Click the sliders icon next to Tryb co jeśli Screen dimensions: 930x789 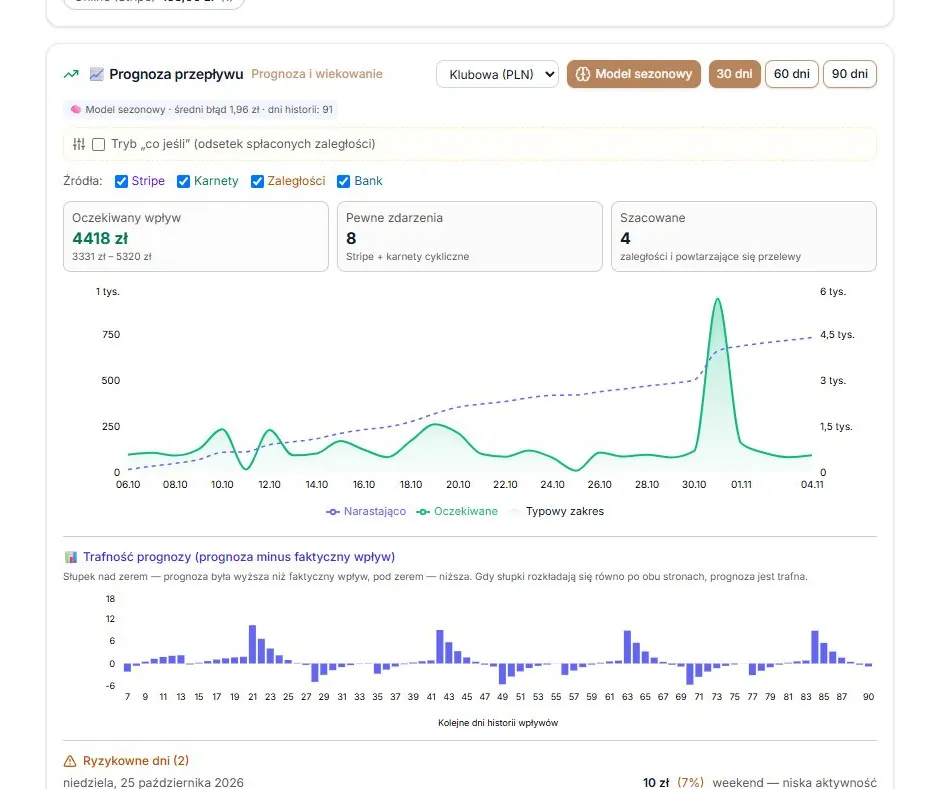point(79,144)
